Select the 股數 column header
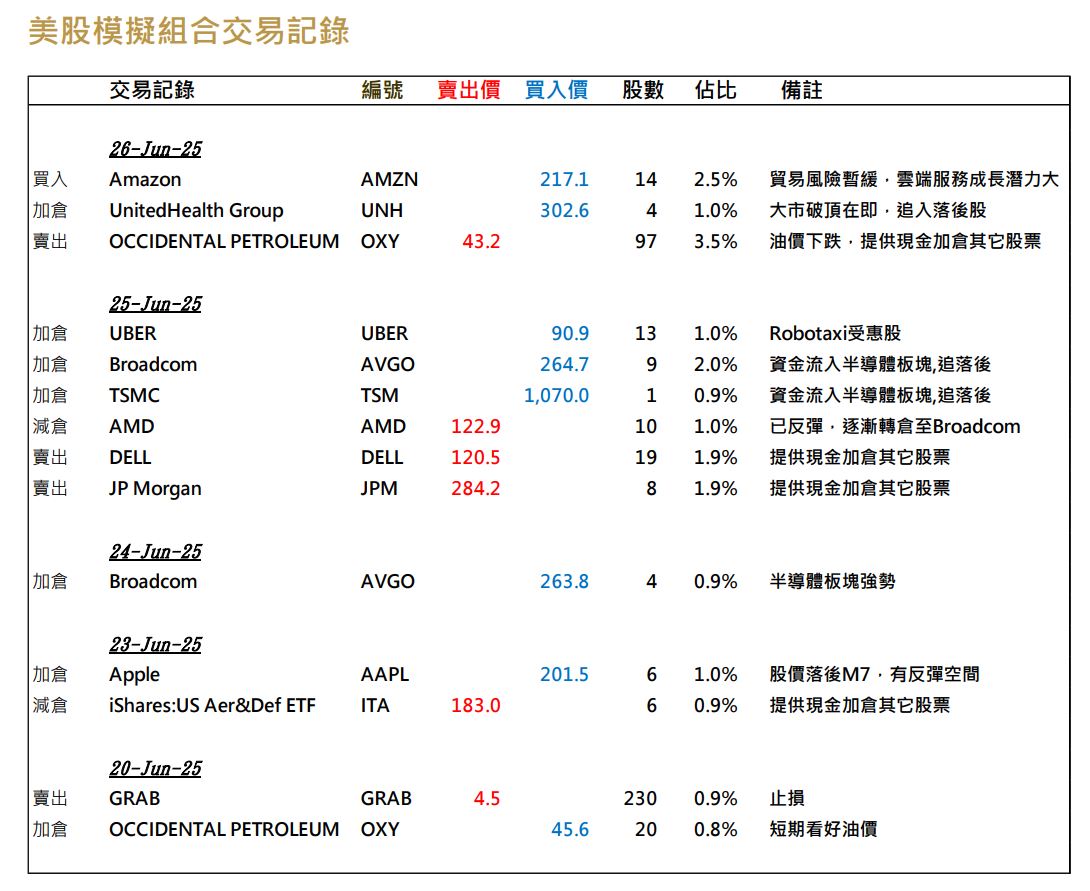The image size is (1090, 891). click(x=643, y=90)
